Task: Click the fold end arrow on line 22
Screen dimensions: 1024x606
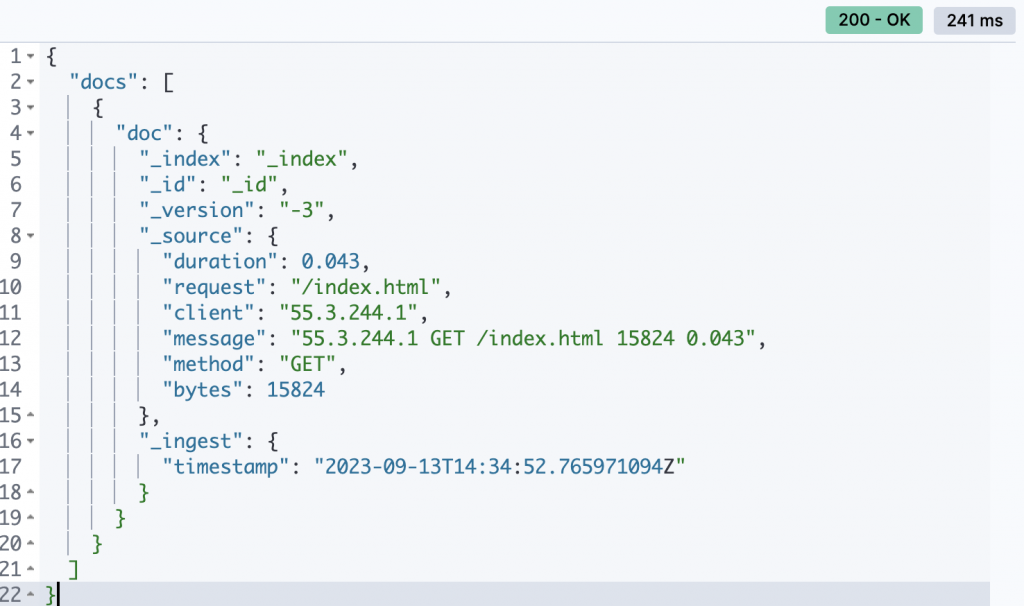Action: click(x=31, y=595)
